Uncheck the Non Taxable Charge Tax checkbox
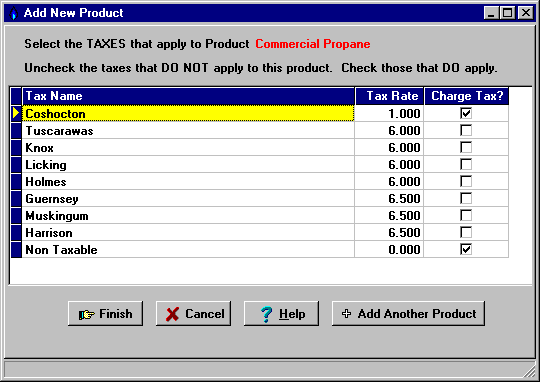Screen dimensions: 540x382 click(x=466, y=249)
